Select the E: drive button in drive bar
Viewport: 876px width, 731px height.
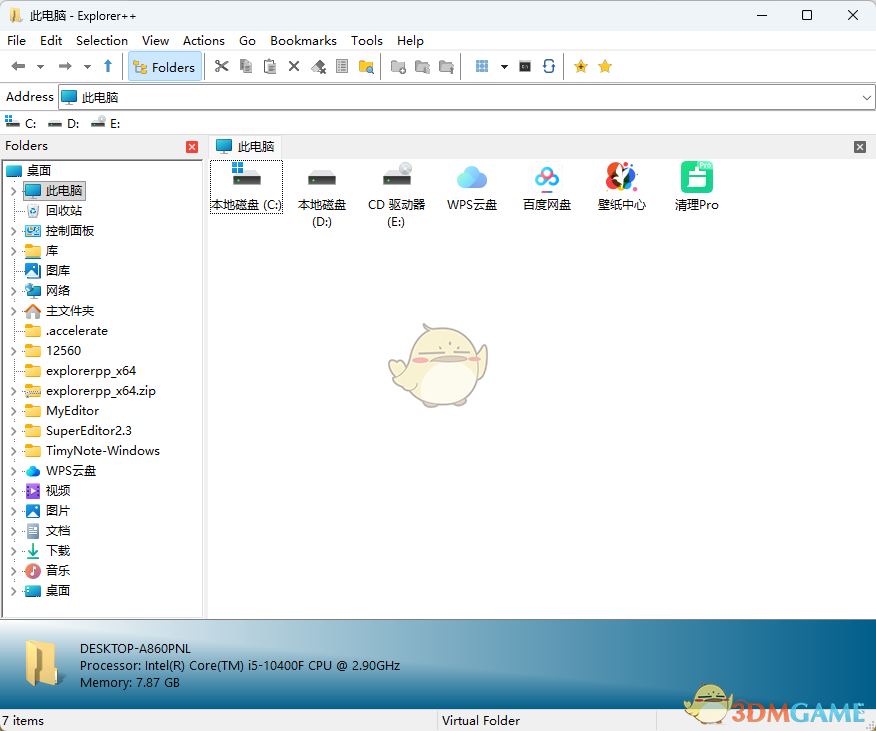[x=105, y=122]
